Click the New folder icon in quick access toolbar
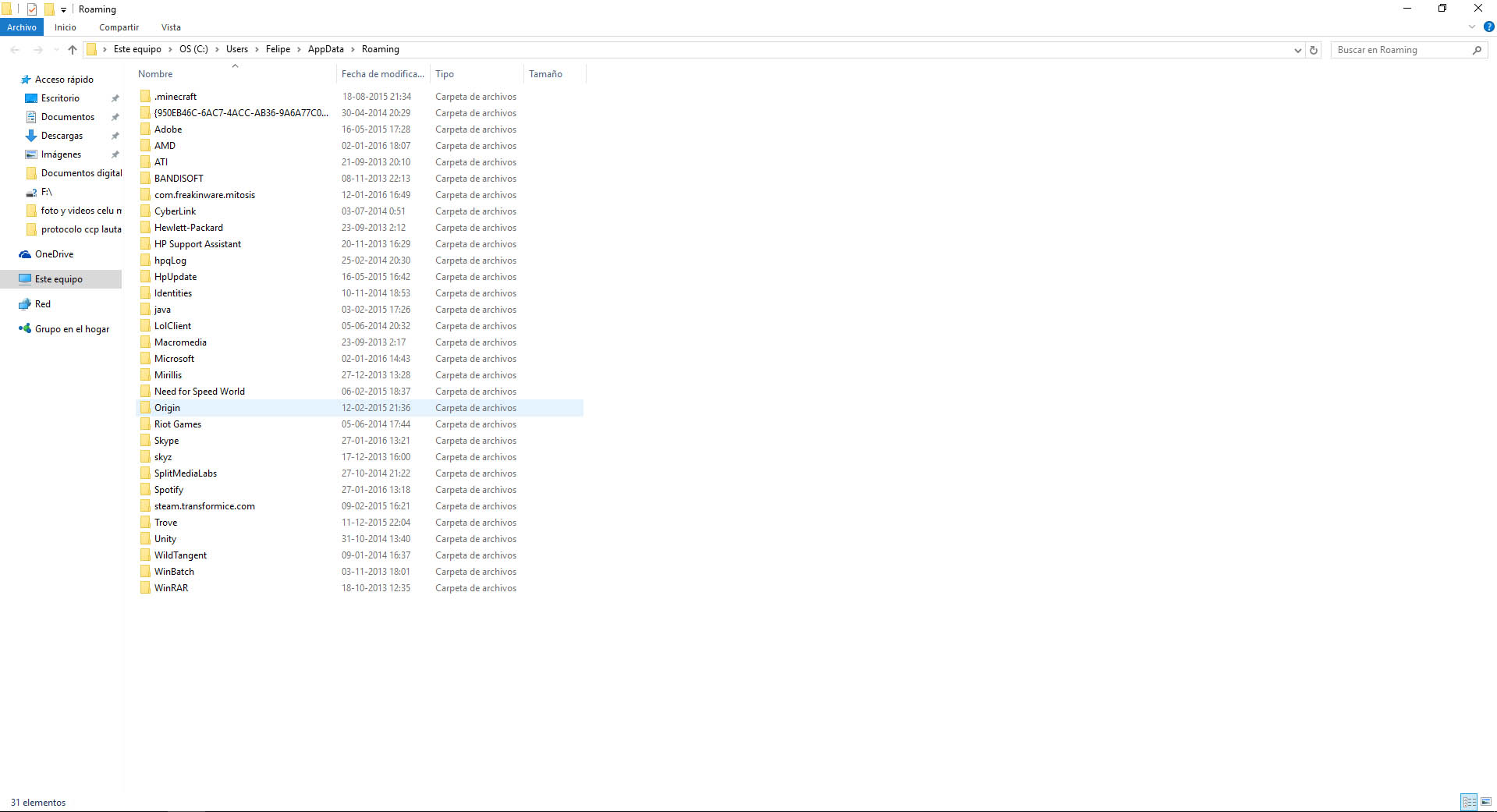1497x812 pixels. [49, 9]
